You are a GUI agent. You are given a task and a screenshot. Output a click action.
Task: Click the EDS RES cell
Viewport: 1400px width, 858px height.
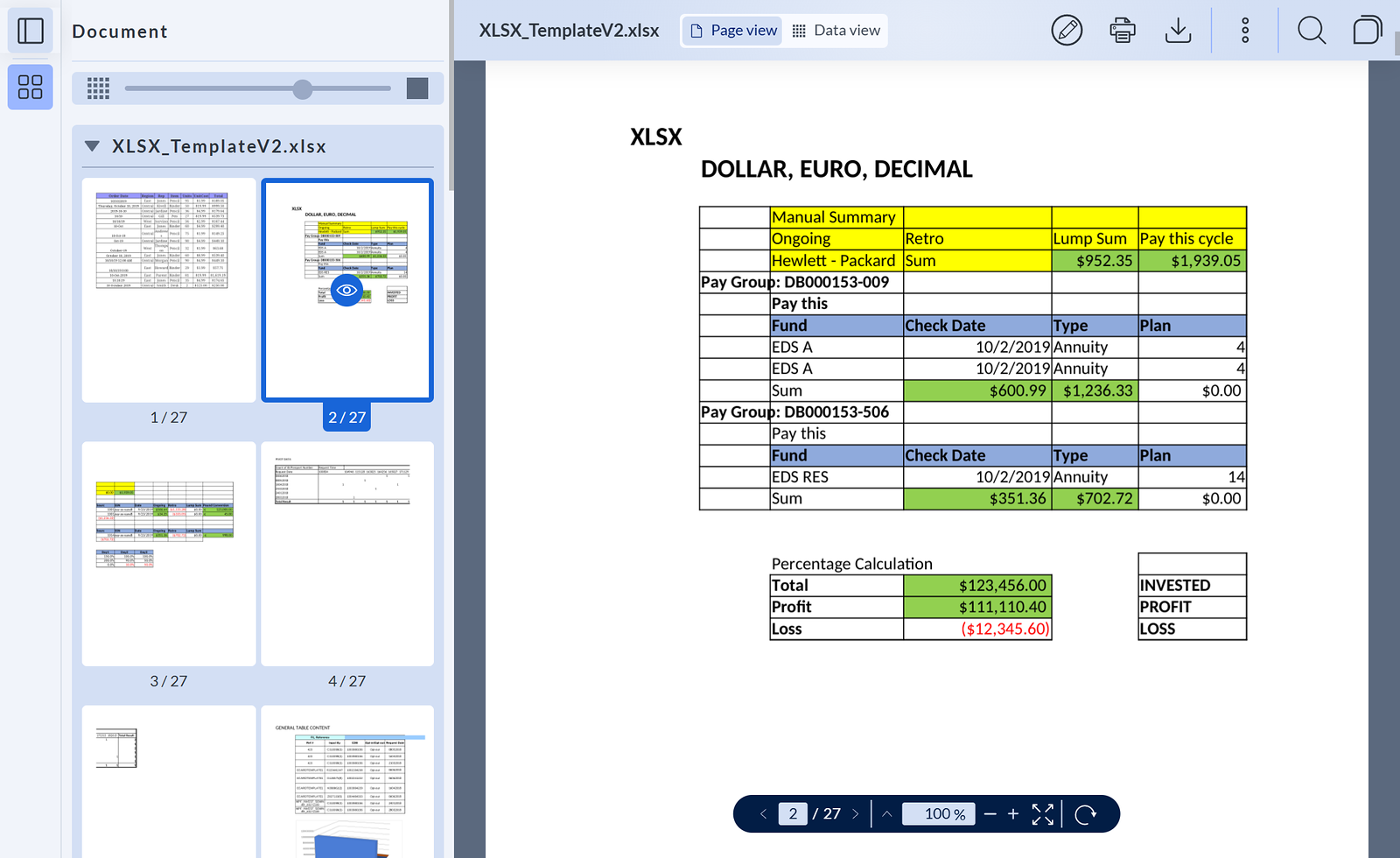tap(836, 477)
